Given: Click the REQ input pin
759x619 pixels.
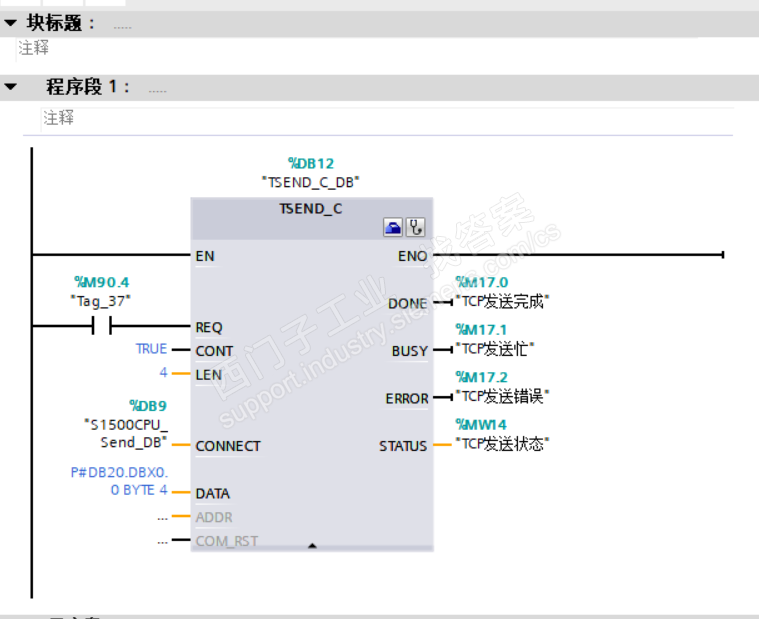Looking at the screenshot, I should (209, 328).
